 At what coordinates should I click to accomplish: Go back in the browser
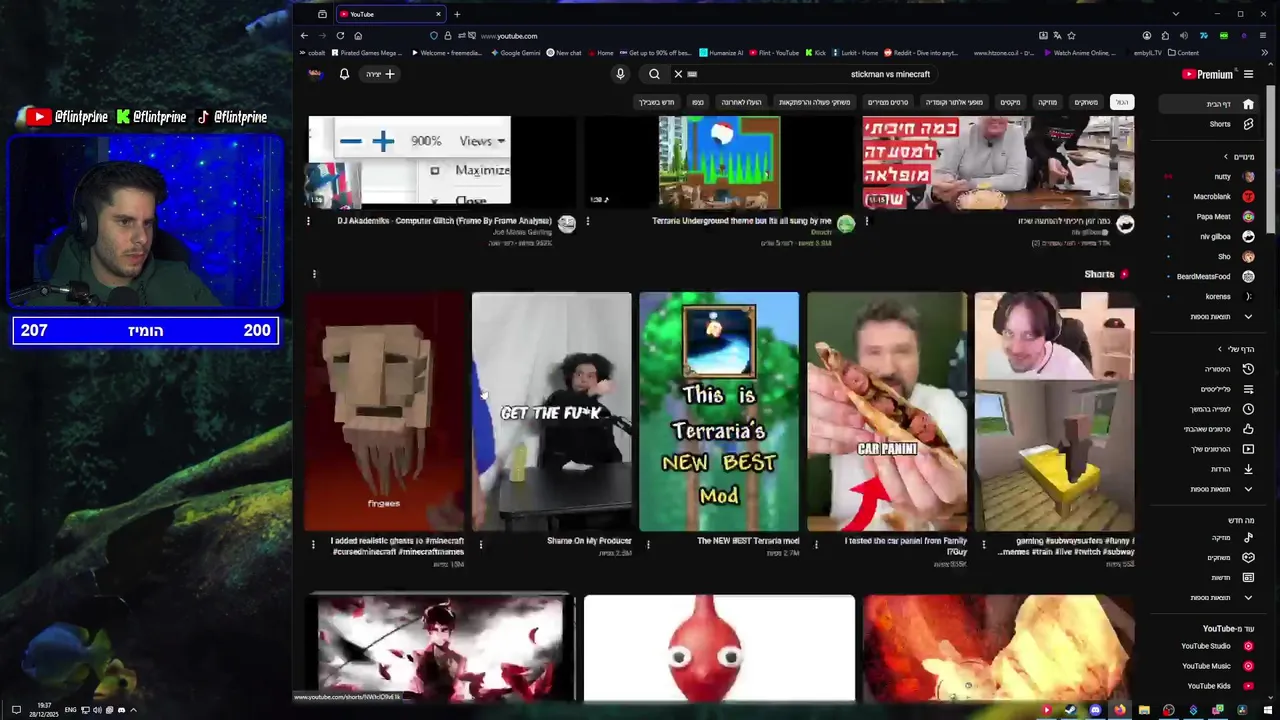[305, 36]
